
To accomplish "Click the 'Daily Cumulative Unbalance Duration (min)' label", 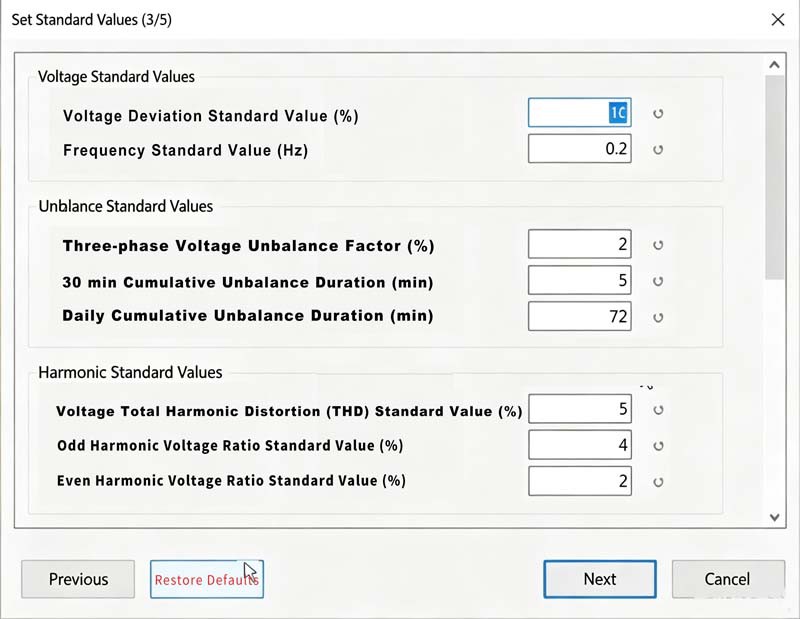I will pos(248,316).
